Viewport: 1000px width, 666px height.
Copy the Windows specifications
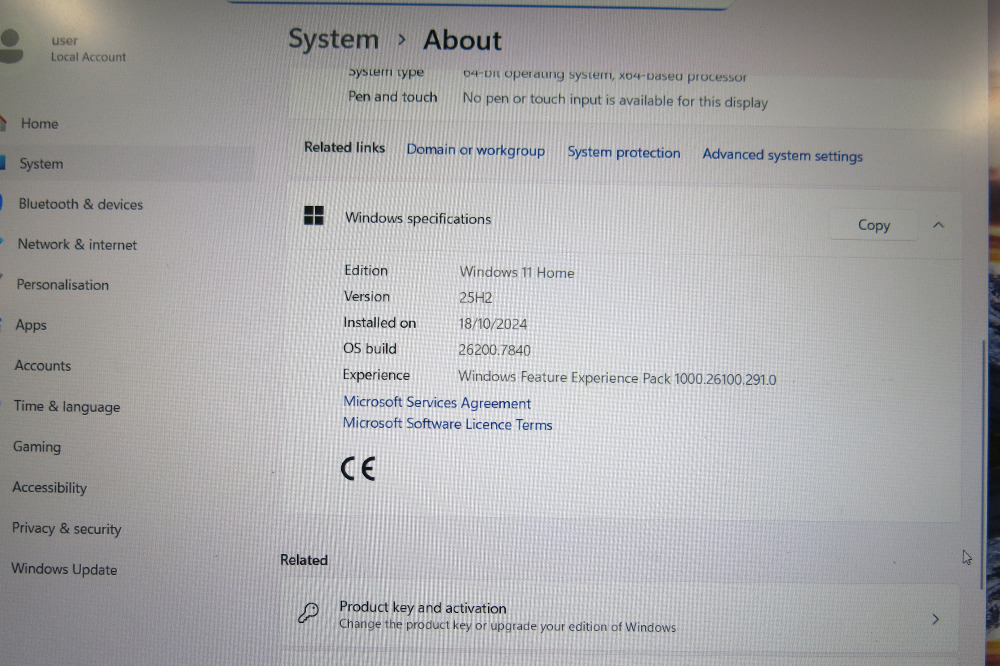pos(873,225)
